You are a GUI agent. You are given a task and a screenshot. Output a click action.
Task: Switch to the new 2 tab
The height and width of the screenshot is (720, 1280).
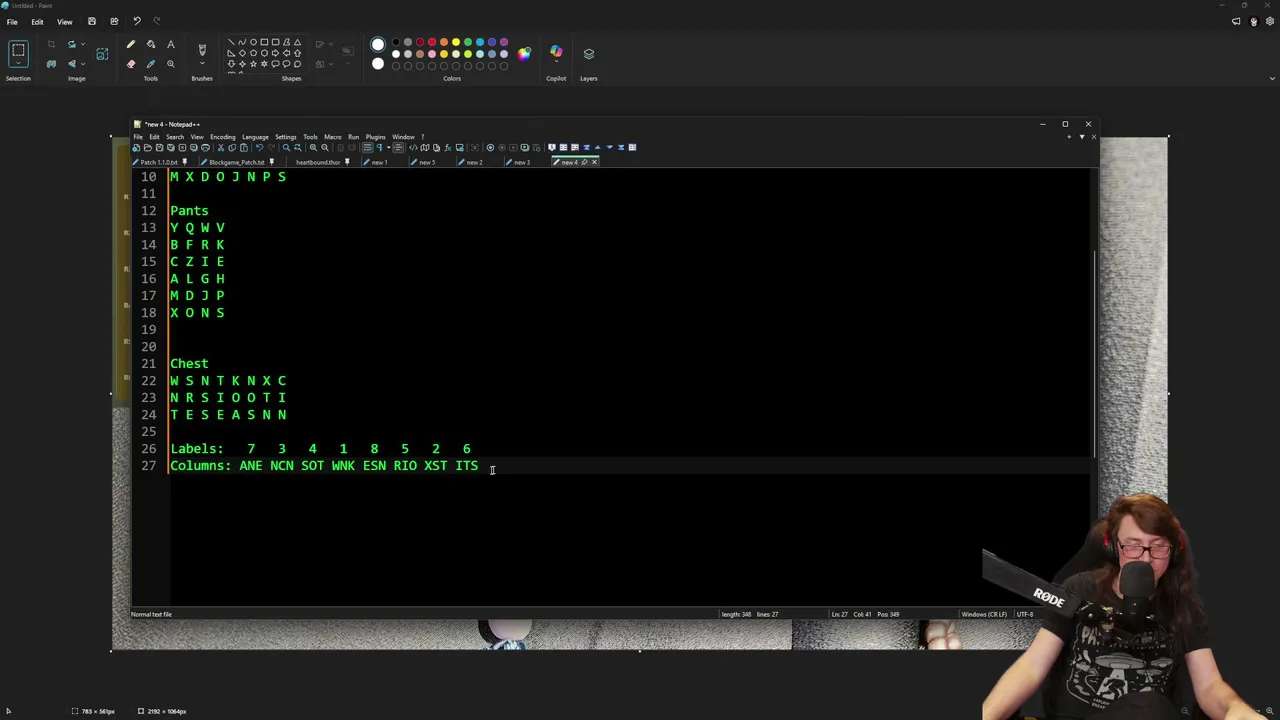(x=474, y=162)
